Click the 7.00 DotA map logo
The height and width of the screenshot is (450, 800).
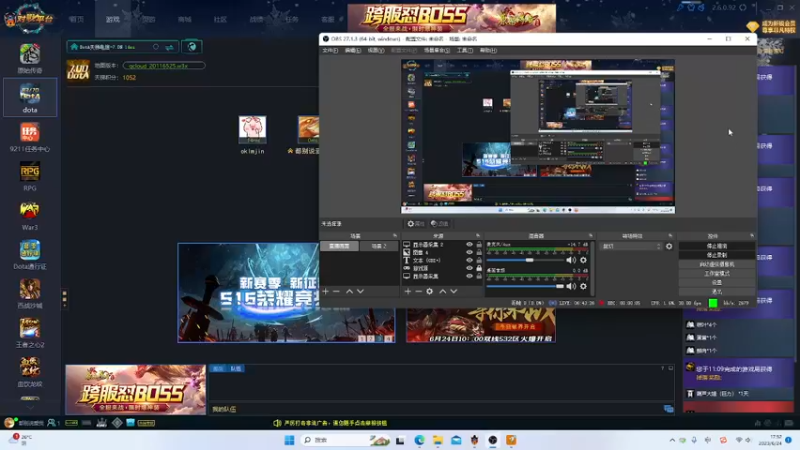pos(78,71)
